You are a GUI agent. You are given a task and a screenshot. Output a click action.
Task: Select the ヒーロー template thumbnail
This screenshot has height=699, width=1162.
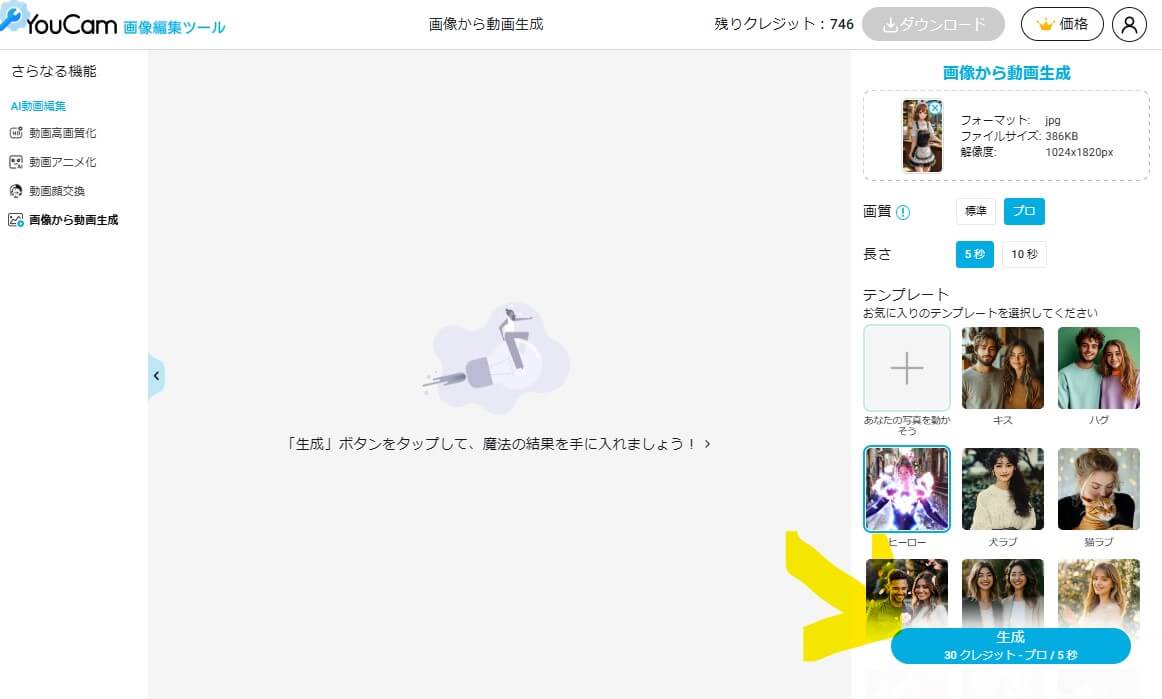tap(906, 489)
